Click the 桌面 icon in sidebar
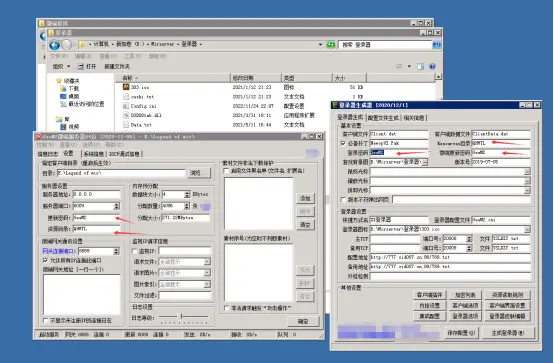Image resolution: width=554 pixels, height=363 pixels. pos(63,96)
